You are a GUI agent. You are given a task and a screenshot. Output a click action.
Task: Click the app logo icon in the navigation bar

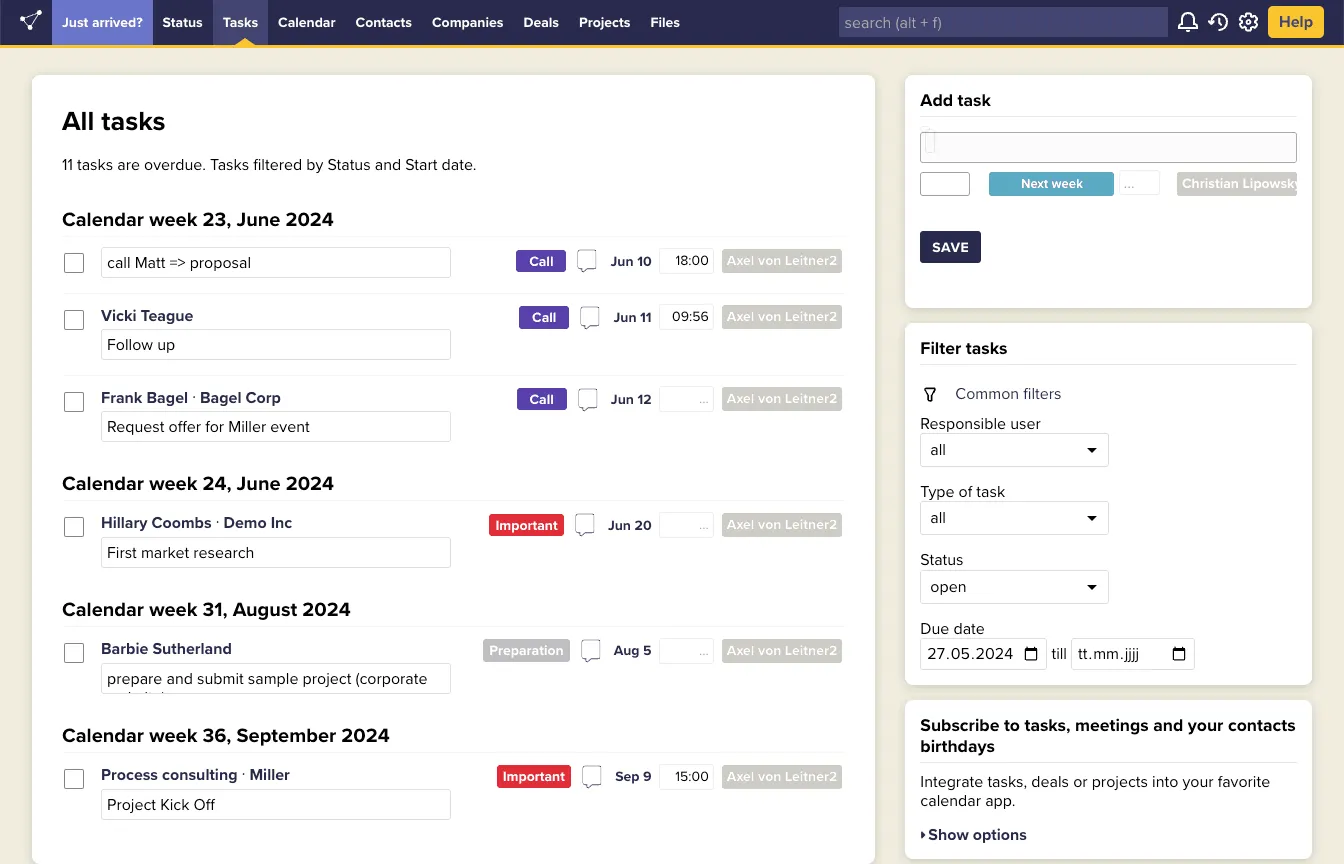click(x=31, y=22)
